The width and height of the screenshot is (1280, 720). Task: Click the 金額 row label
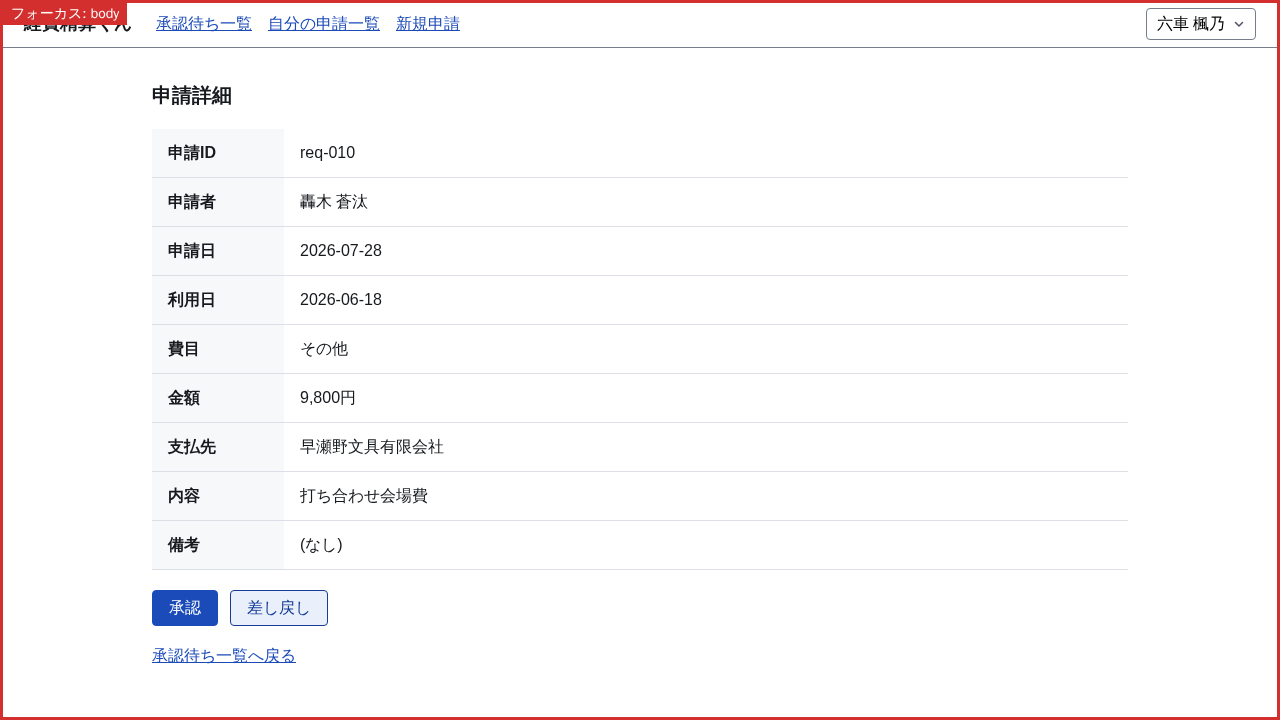(x=184, y=398)
